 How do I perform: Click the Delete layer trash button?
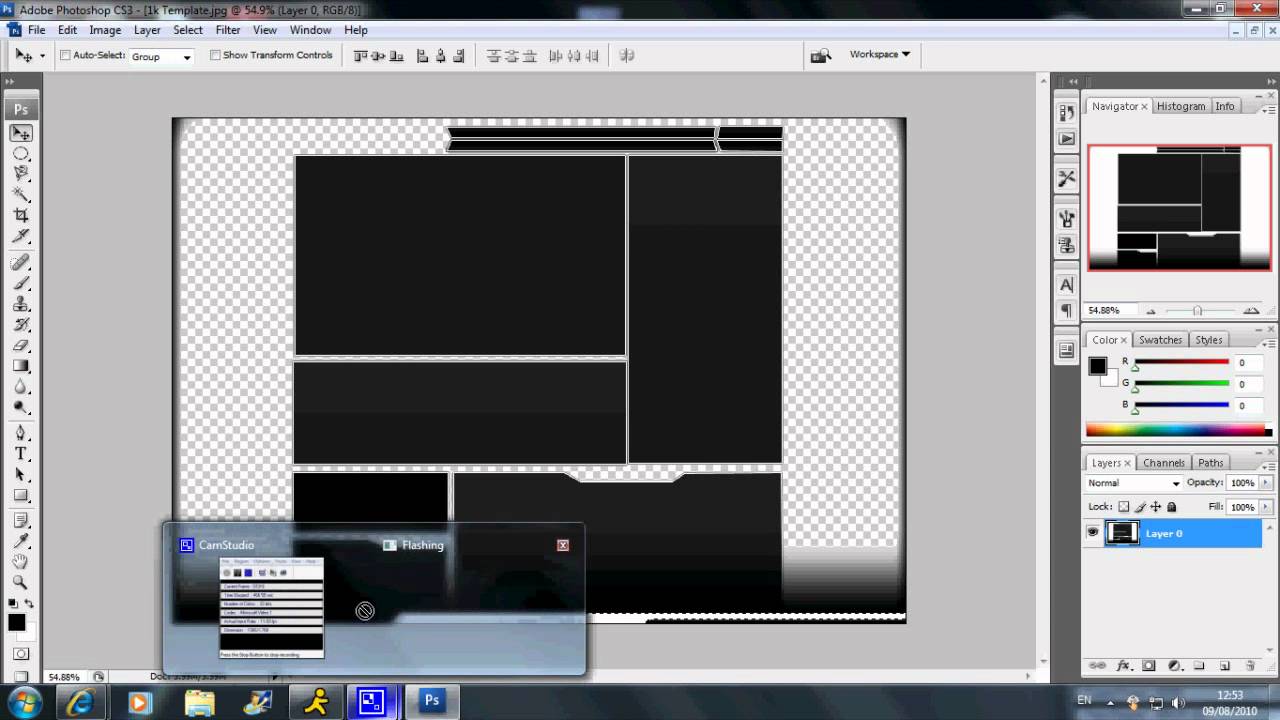coord(1250,666)
